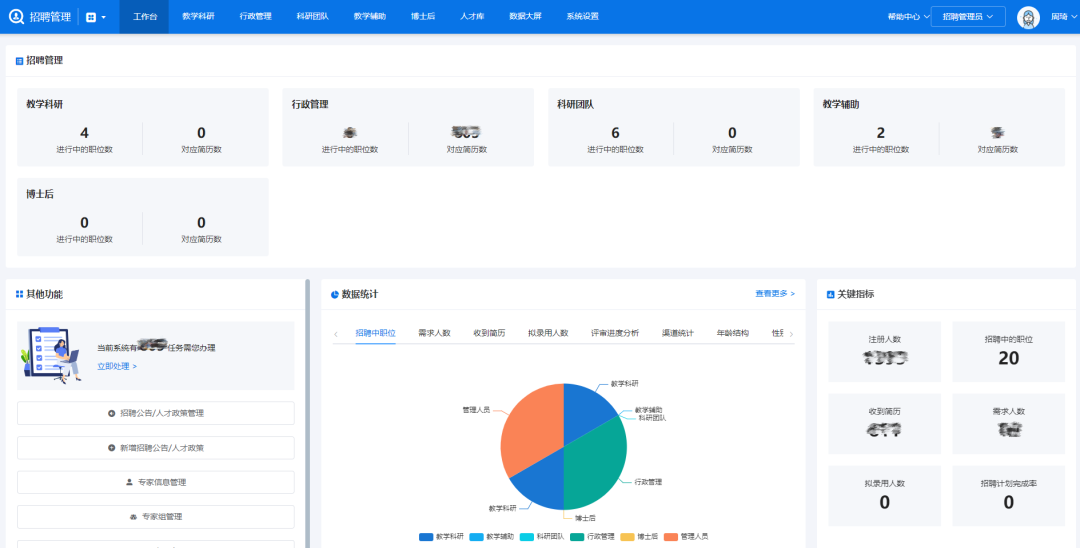The height and width of the screenshot is (548, 1080).
Task: Click the task checklist illustration
Action: coord(52,355)
